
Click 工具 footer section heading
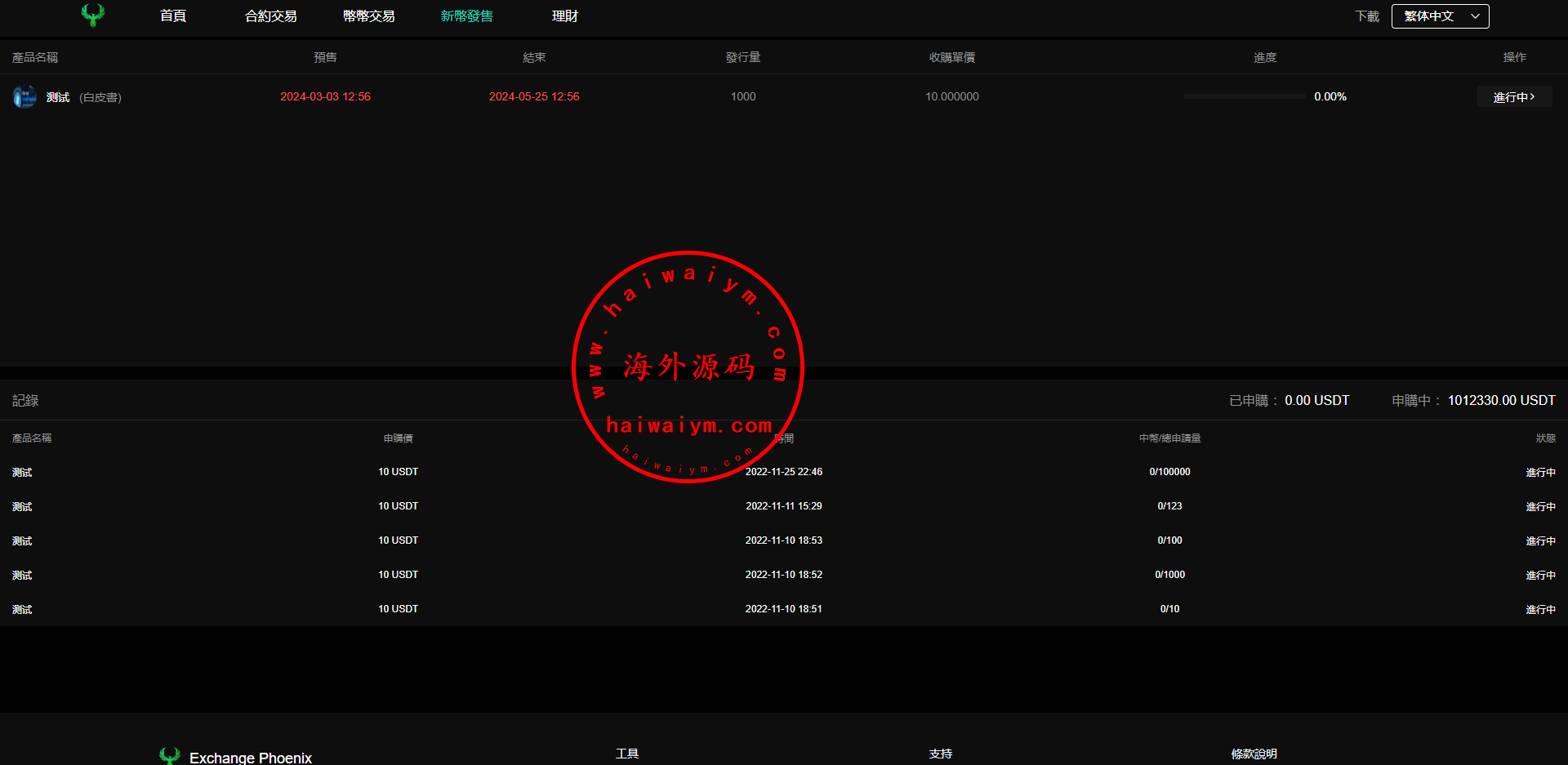[x=627, y=754]
